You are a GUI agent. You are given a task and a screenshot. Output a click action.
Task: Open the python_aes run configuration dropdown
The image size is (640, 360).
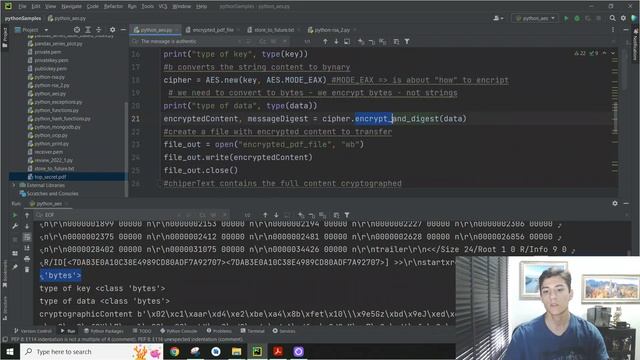coord(535,18)
